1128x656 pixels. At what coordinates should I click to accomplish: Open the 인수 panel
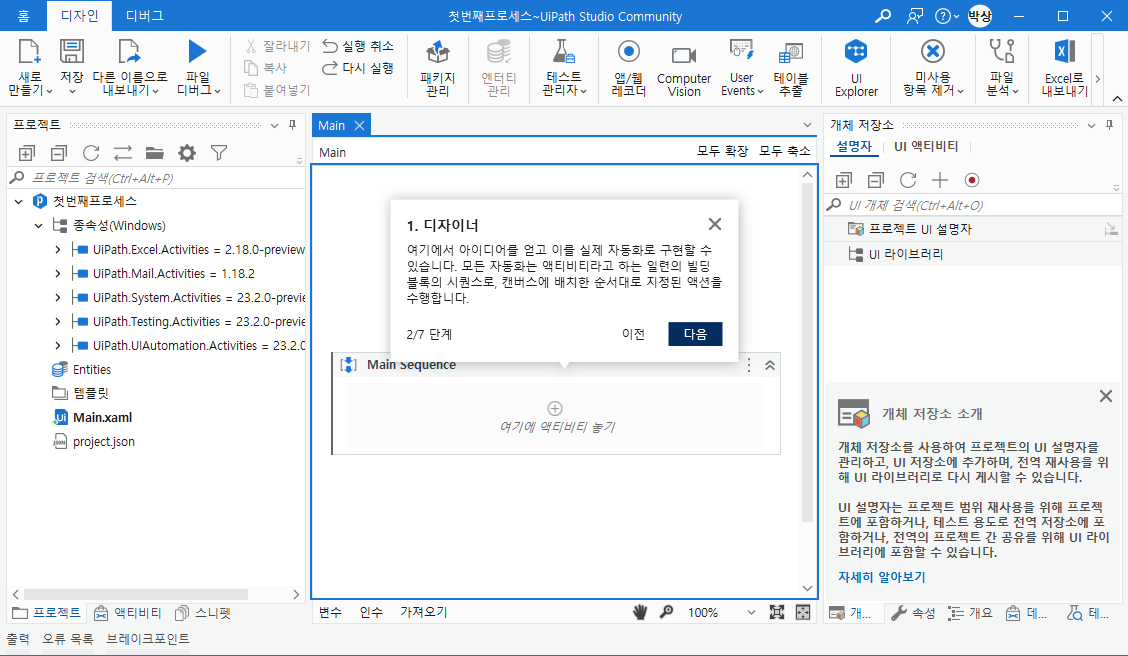(371, 612)
